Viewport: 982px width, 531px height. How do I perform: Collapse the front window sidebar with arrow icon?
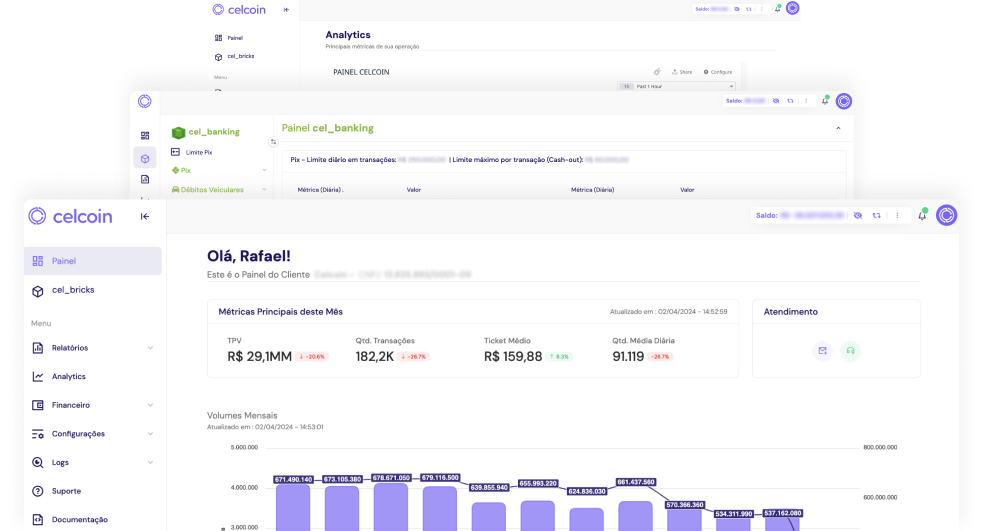pos(145,217)
